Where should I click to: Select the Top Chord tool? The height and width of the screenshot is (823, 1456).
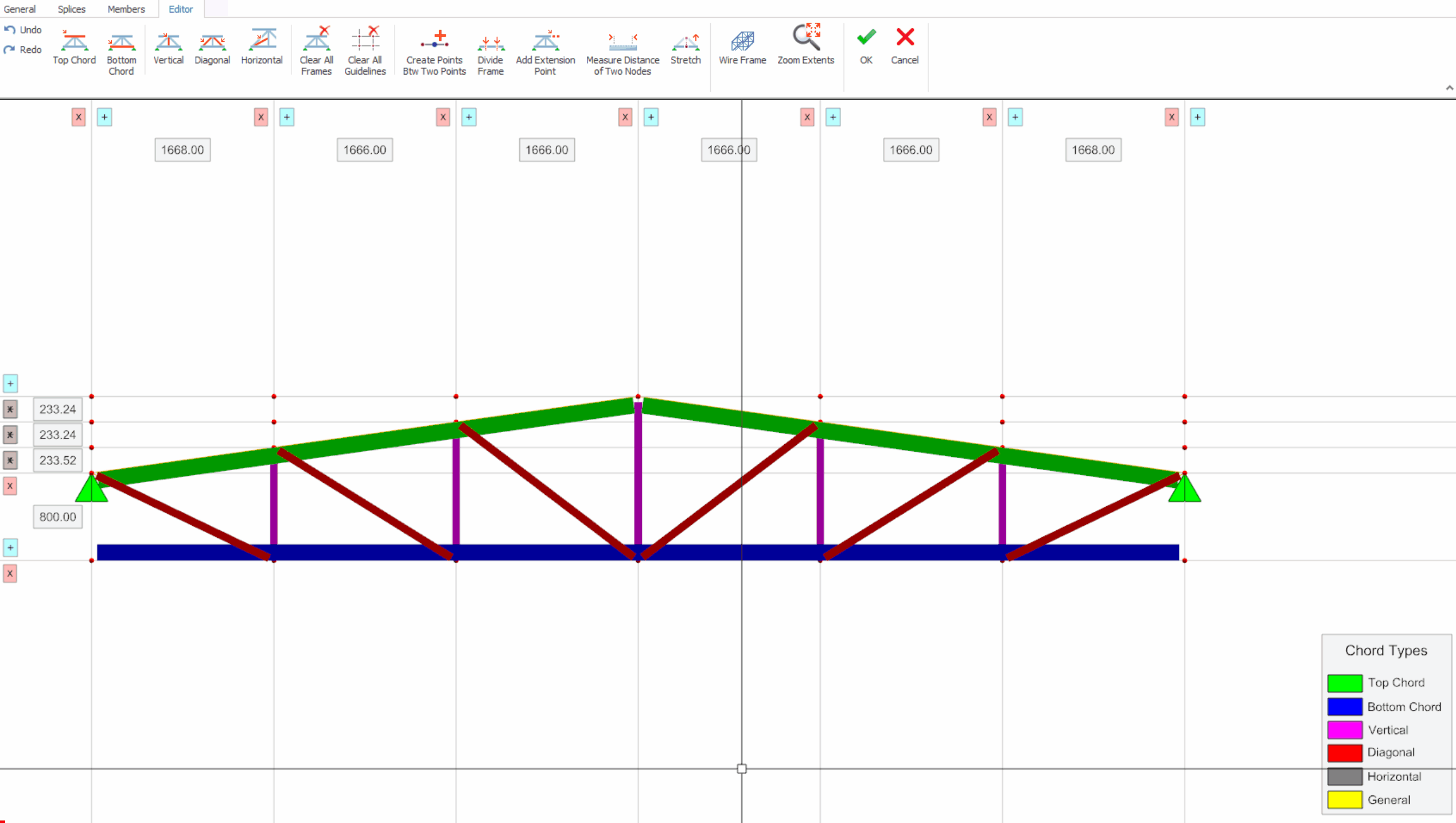tap(74, 47)
